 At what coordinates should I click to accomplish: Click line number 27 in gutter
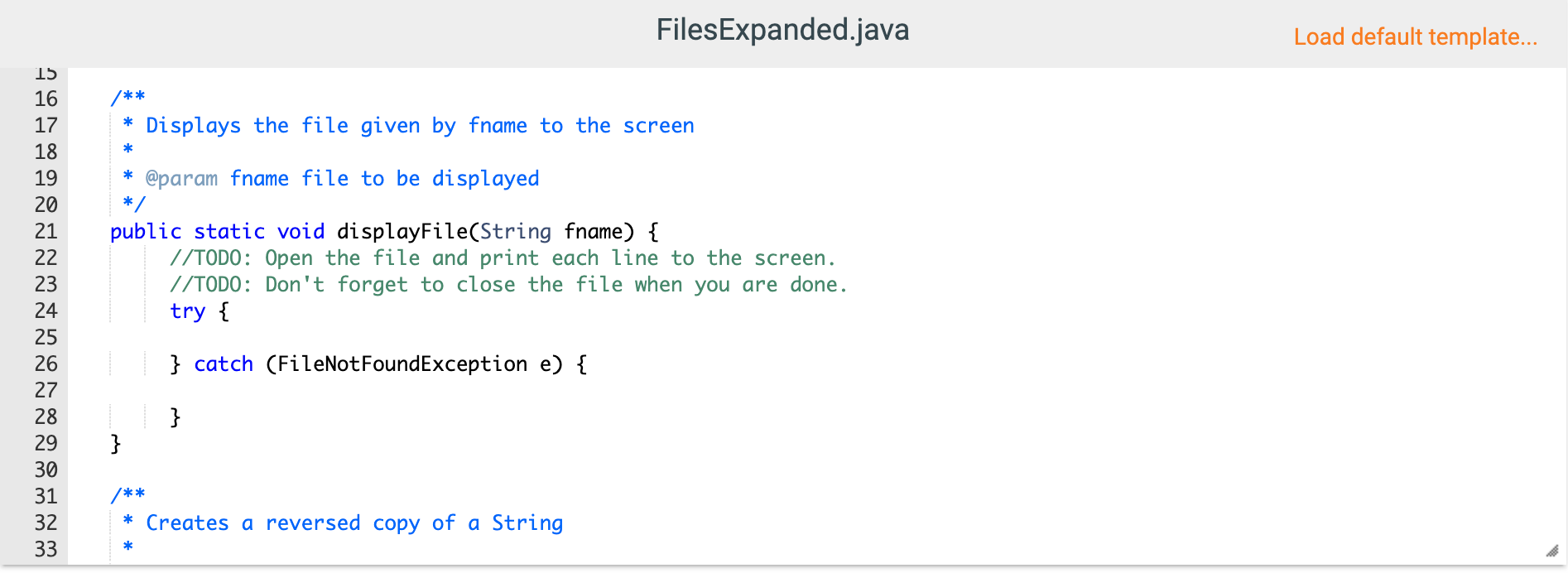point(46,391)
